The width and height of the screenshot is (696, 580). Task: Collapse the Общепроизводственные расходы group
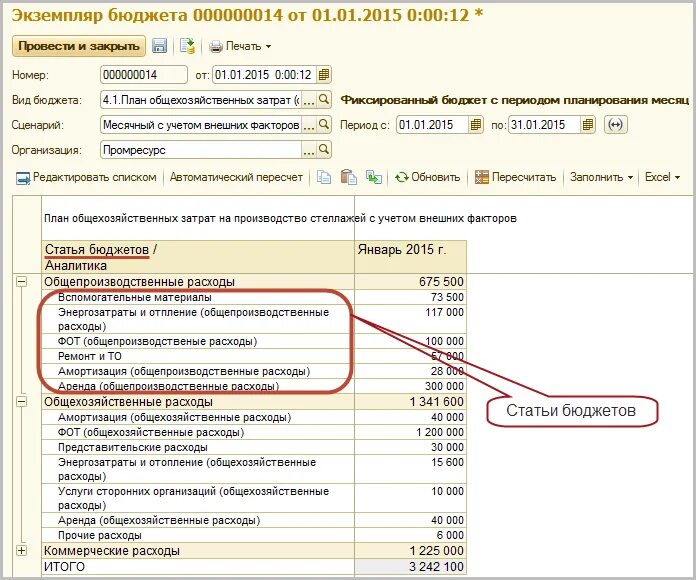21,282
